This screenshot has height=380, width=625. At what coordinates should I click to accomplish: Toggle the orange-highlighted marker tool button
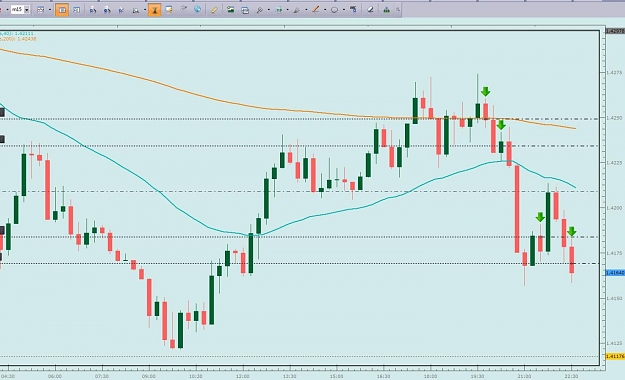coord(154,10)
